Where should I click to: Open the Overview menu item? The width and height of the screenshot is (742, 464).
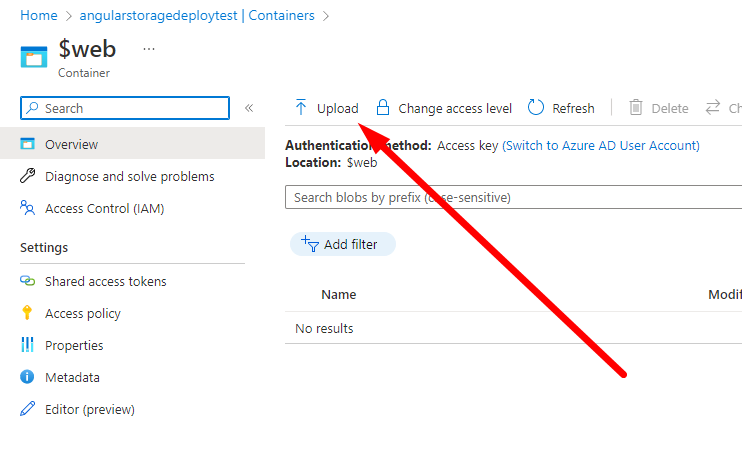(71, 144)
